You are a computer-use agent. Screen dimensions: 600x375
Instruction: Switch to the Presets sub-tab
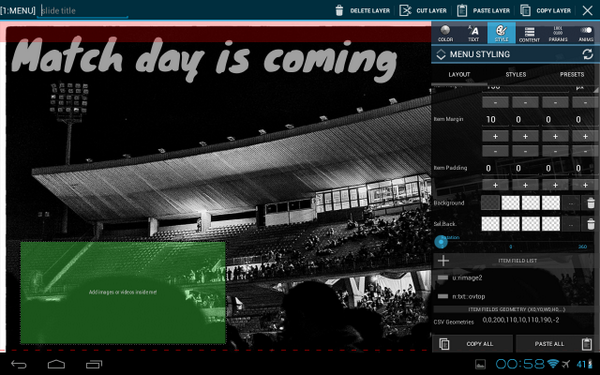[x=572, y=74]
